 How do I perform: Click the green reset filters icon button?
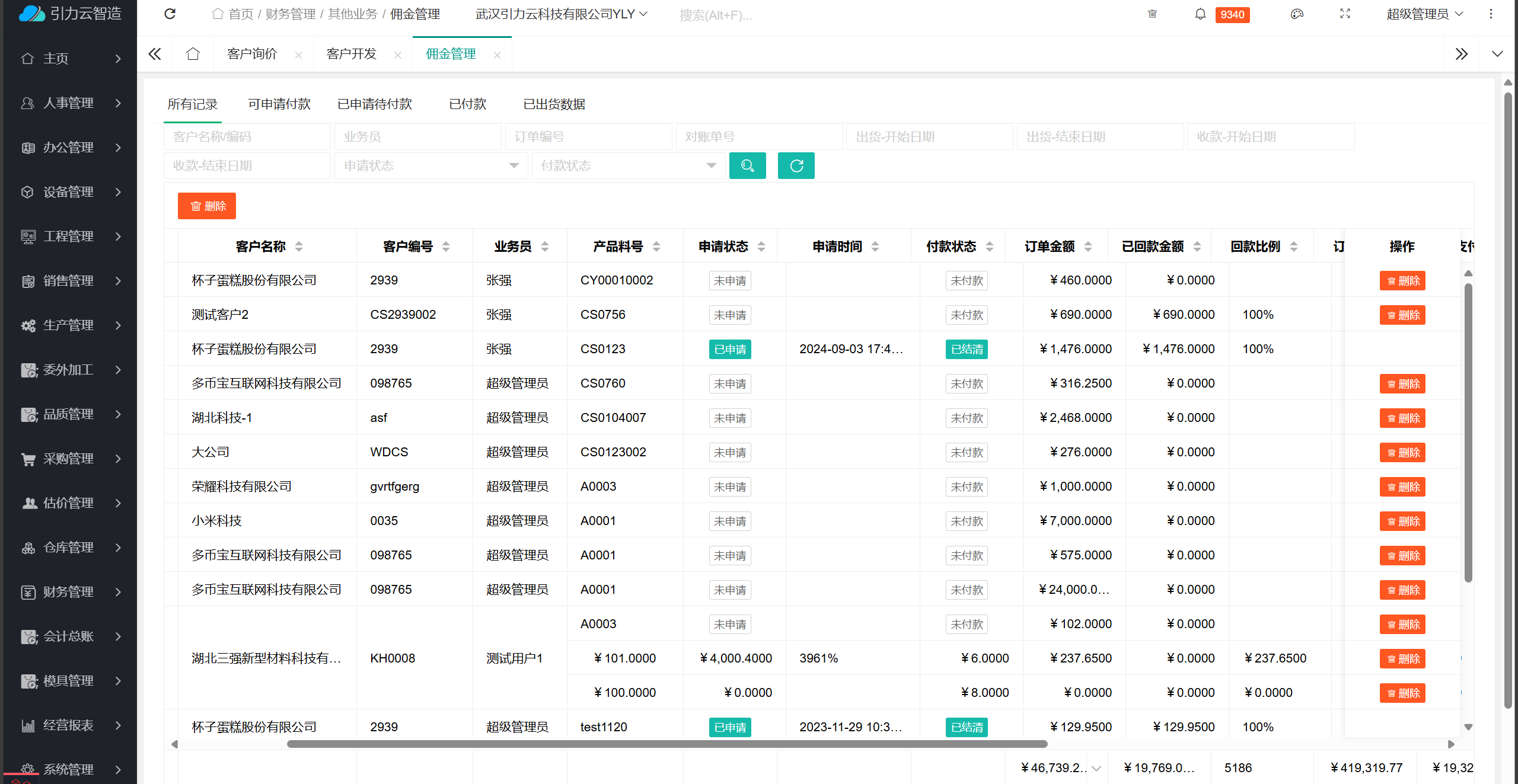(796, 165)
